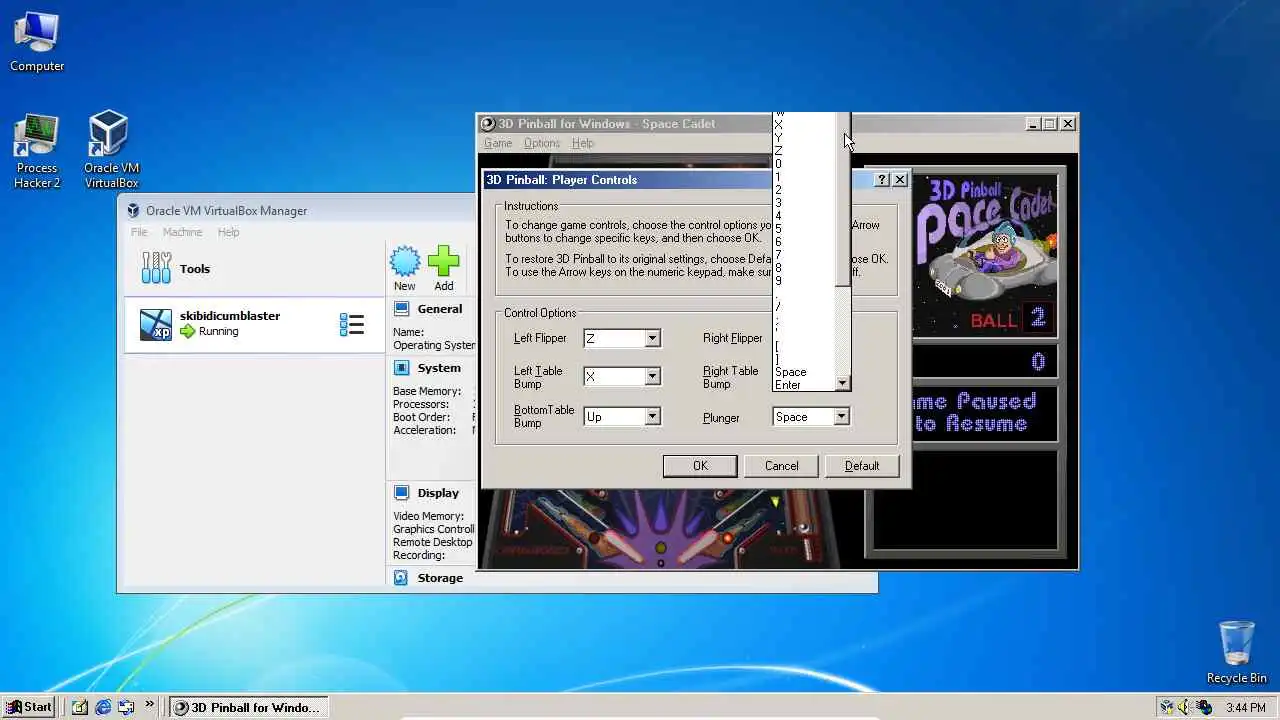Open the Left Flipper key dropdown
This screenshot has height=720, width=1280.
pyautogui.click(x=652, y=338)
